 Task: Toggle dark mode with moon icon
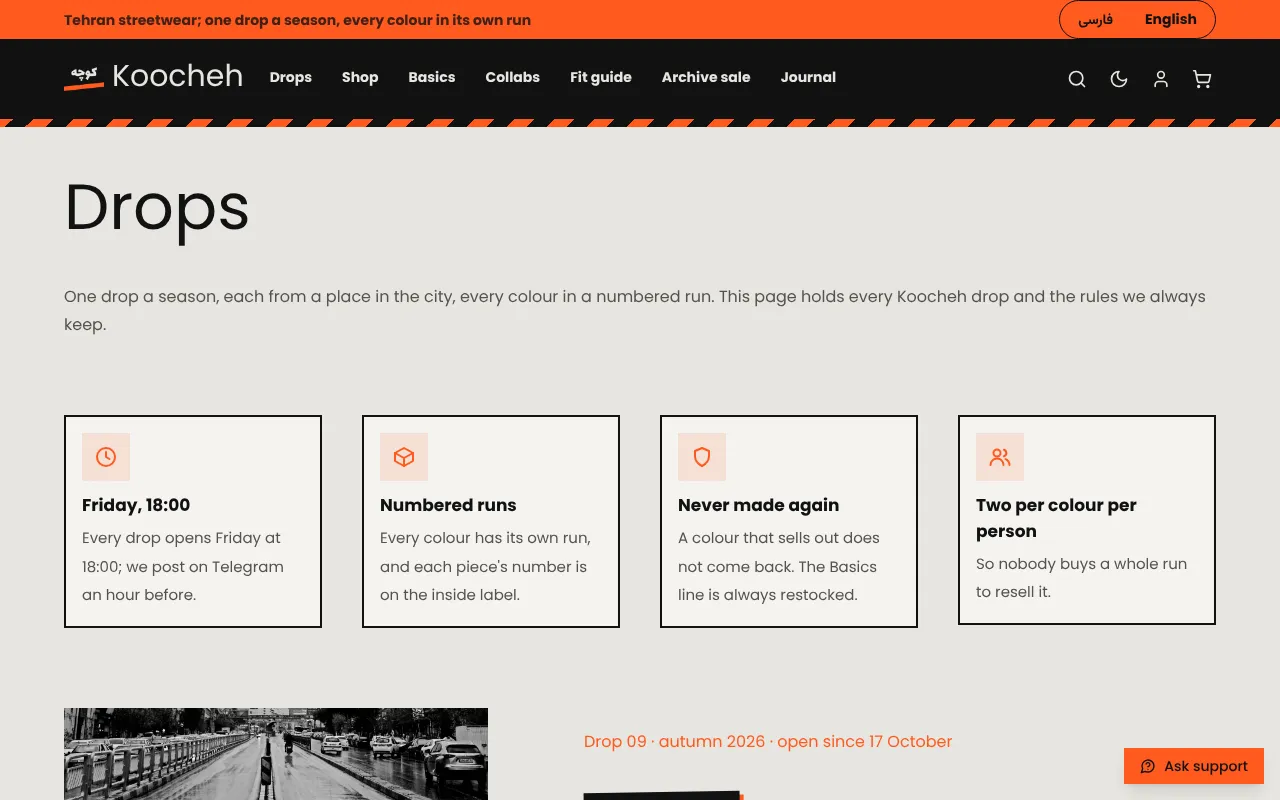coord(1119,79)
